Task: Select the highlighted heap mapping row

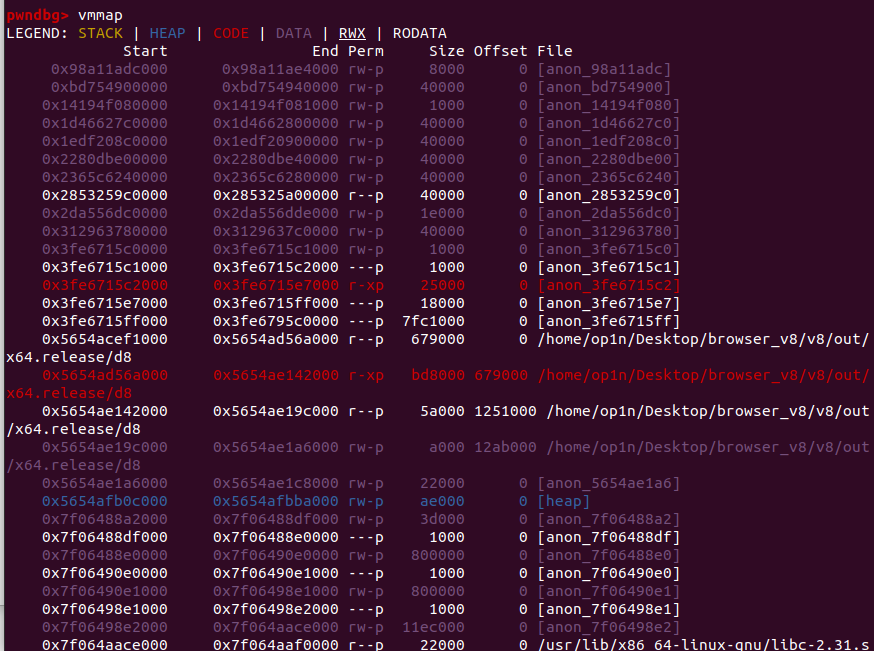Action: coord(300,501)
